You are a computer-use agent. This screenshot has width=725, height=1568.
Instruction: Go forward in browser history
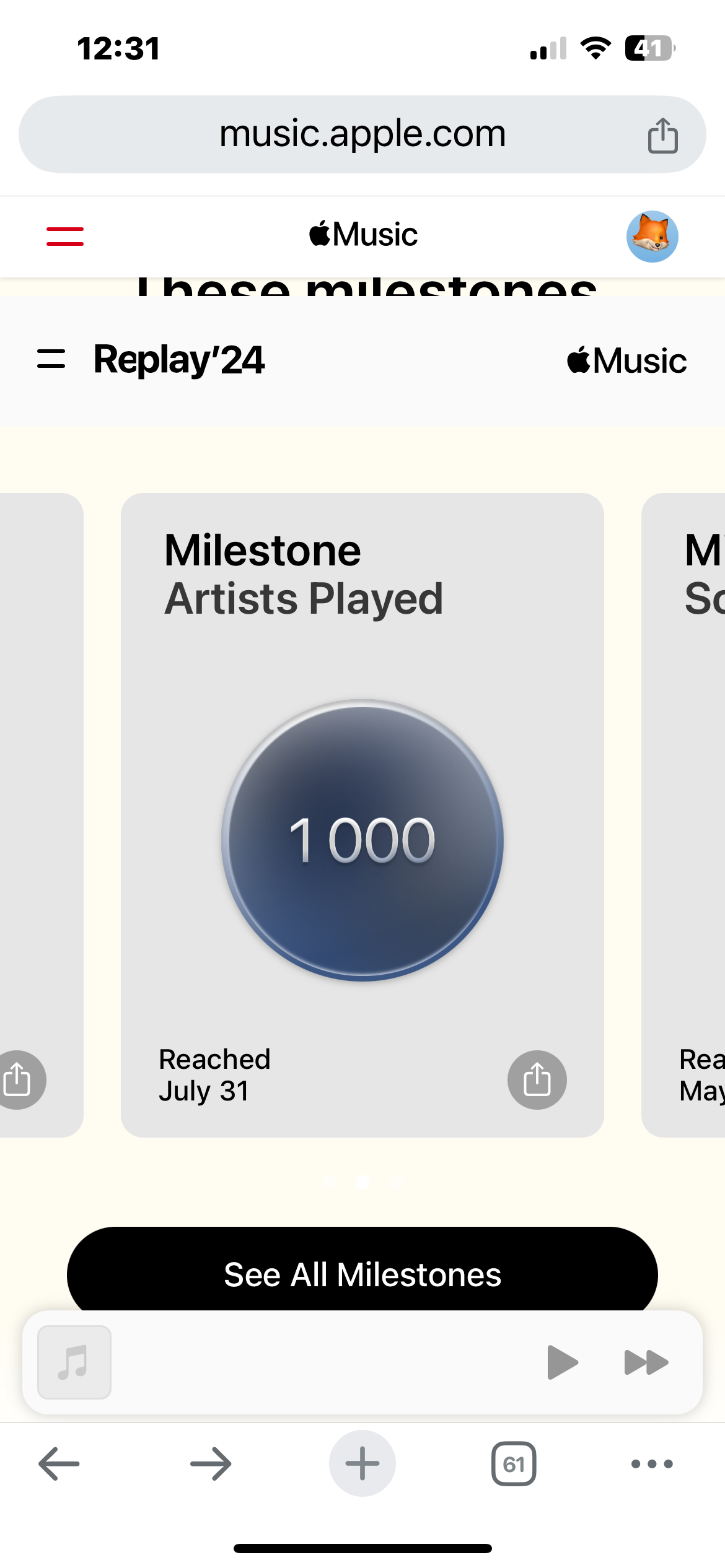211,1464
